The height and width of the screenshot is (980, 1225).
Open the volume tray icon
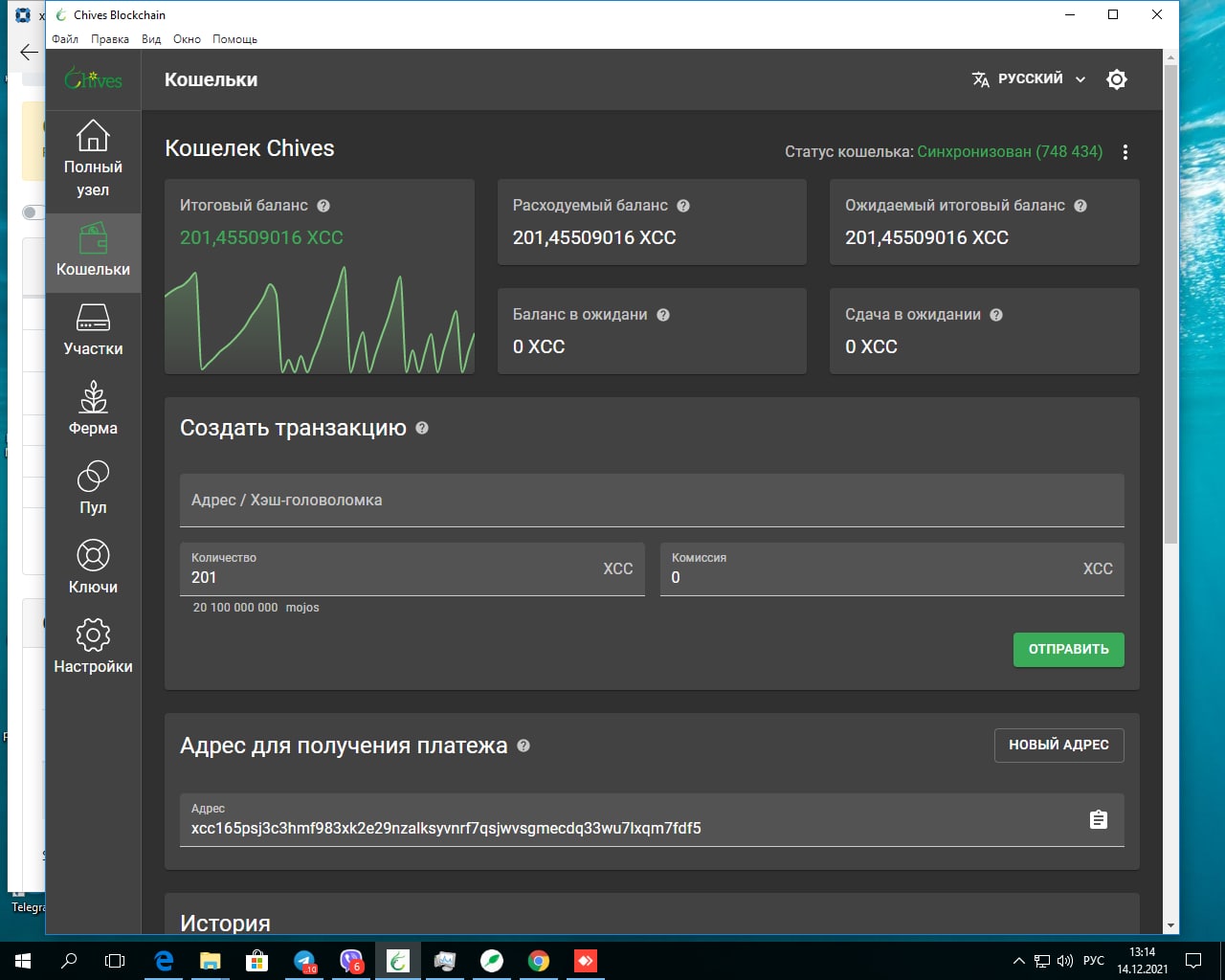coord(1065,960)
